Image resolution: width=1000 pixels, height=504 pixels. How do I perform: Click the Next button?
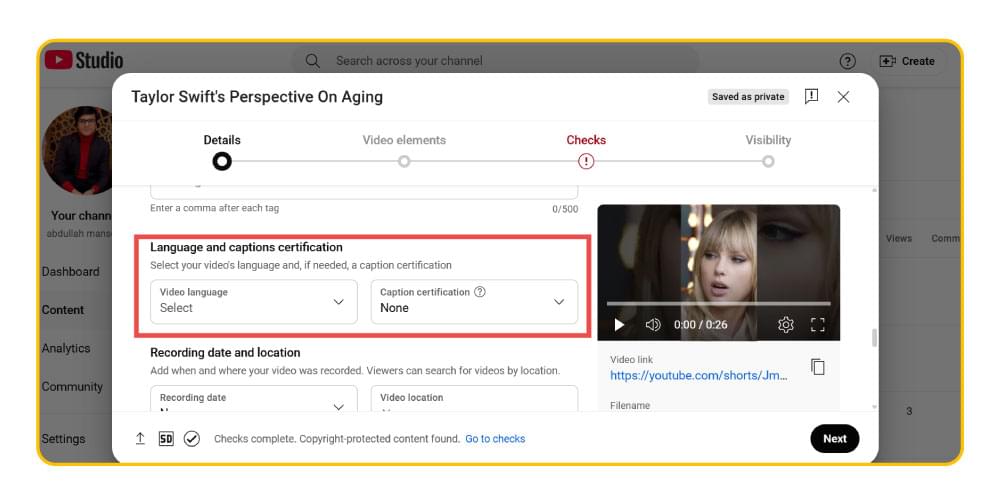tap(834, 438)
